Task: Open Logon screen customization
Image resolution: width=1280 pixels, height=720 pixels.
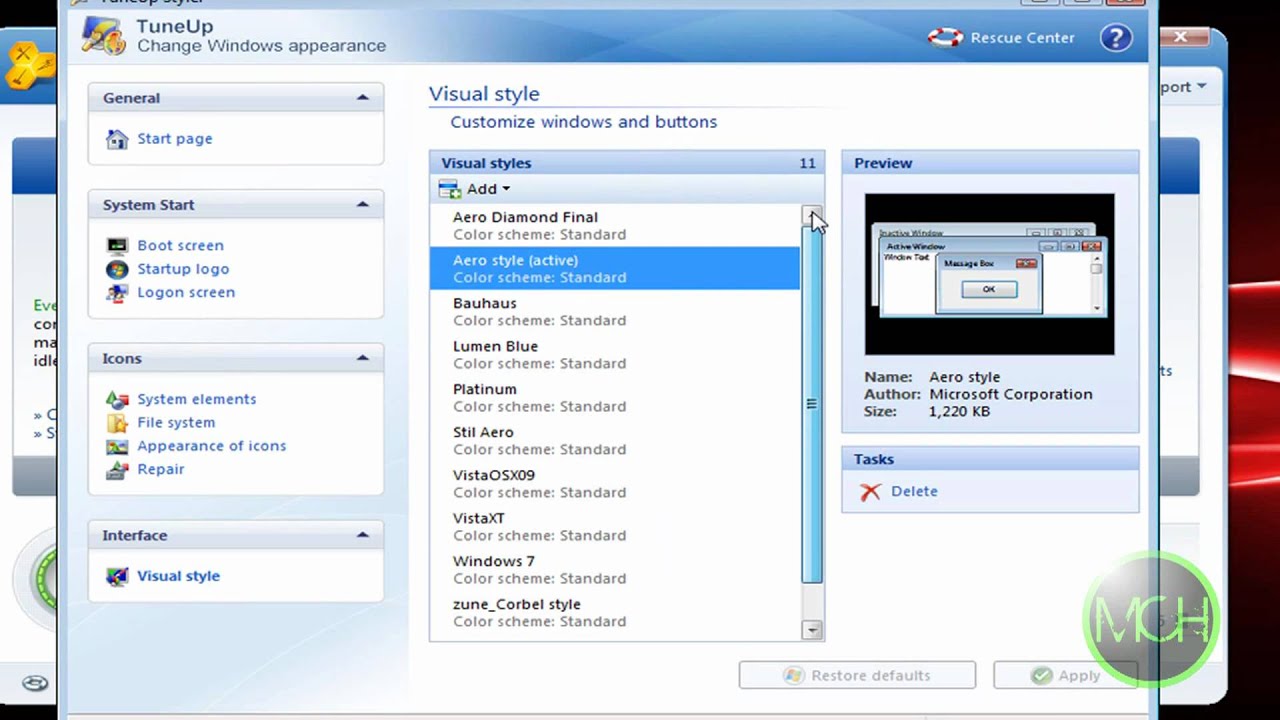Action: click(186, 291)
